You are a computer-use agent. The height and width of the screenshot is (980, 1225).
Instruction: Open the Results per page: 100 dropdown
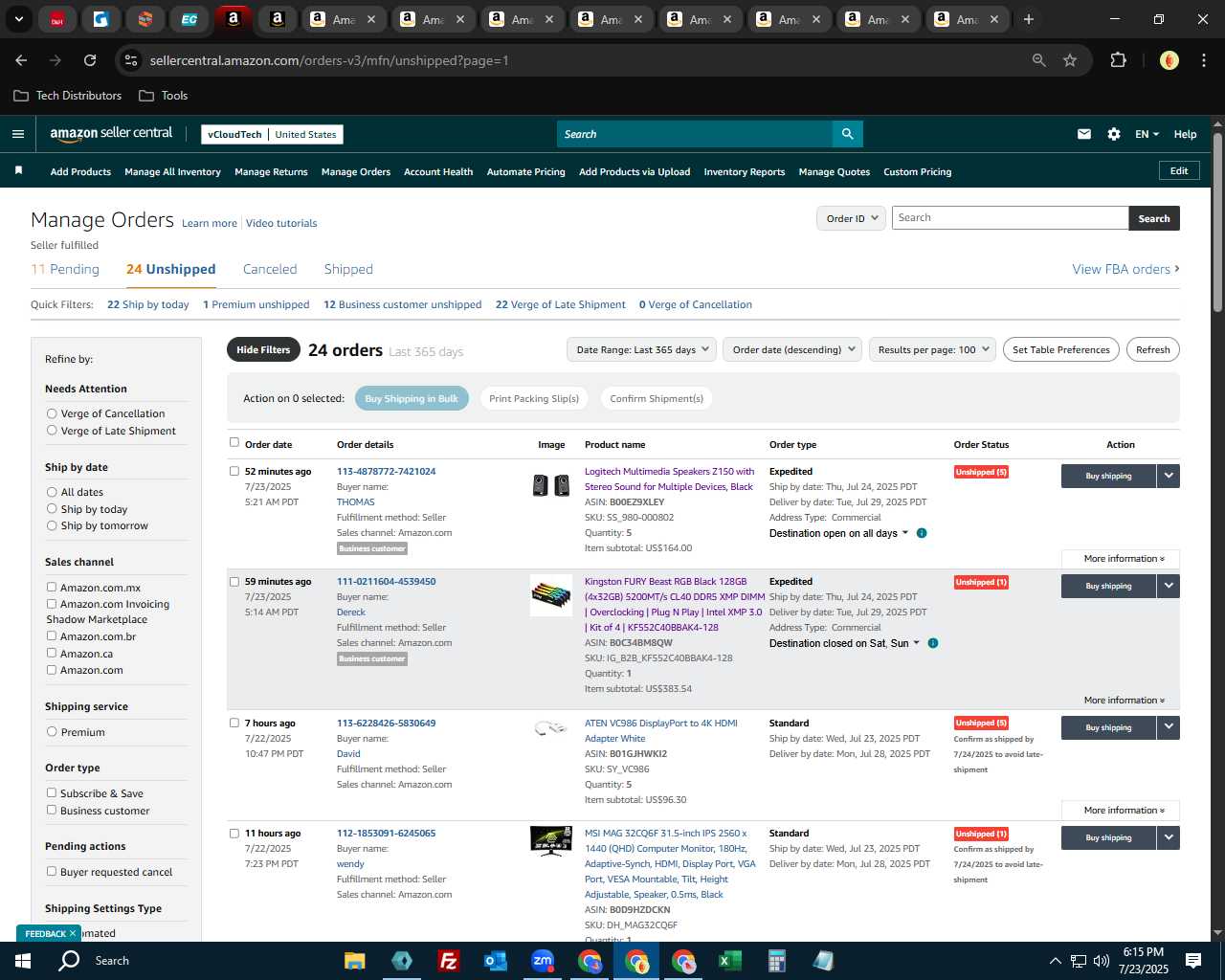[932, 349]
